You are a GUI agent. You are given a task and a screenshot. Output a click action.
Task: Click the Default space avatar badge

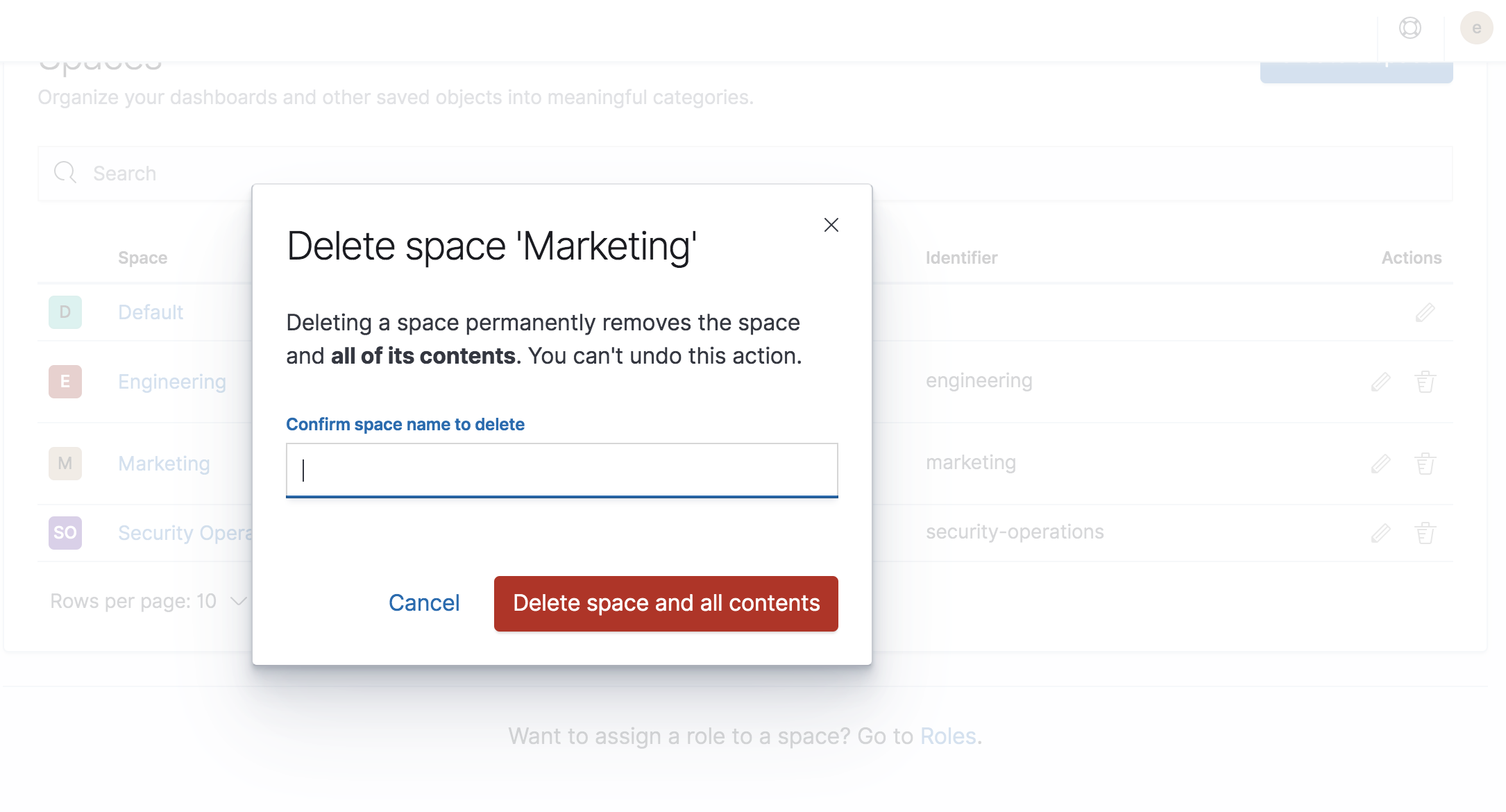[65, 312]
